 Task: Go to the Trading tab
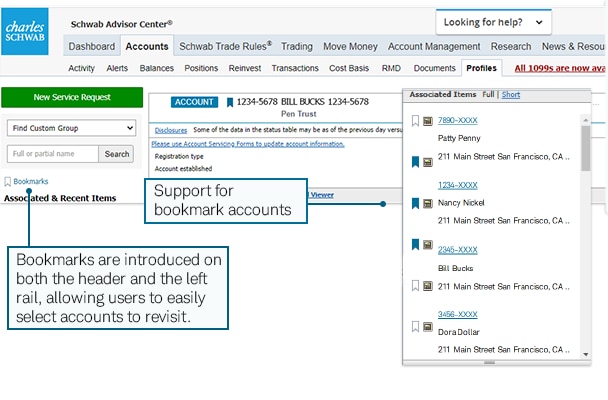click(297, 46)
